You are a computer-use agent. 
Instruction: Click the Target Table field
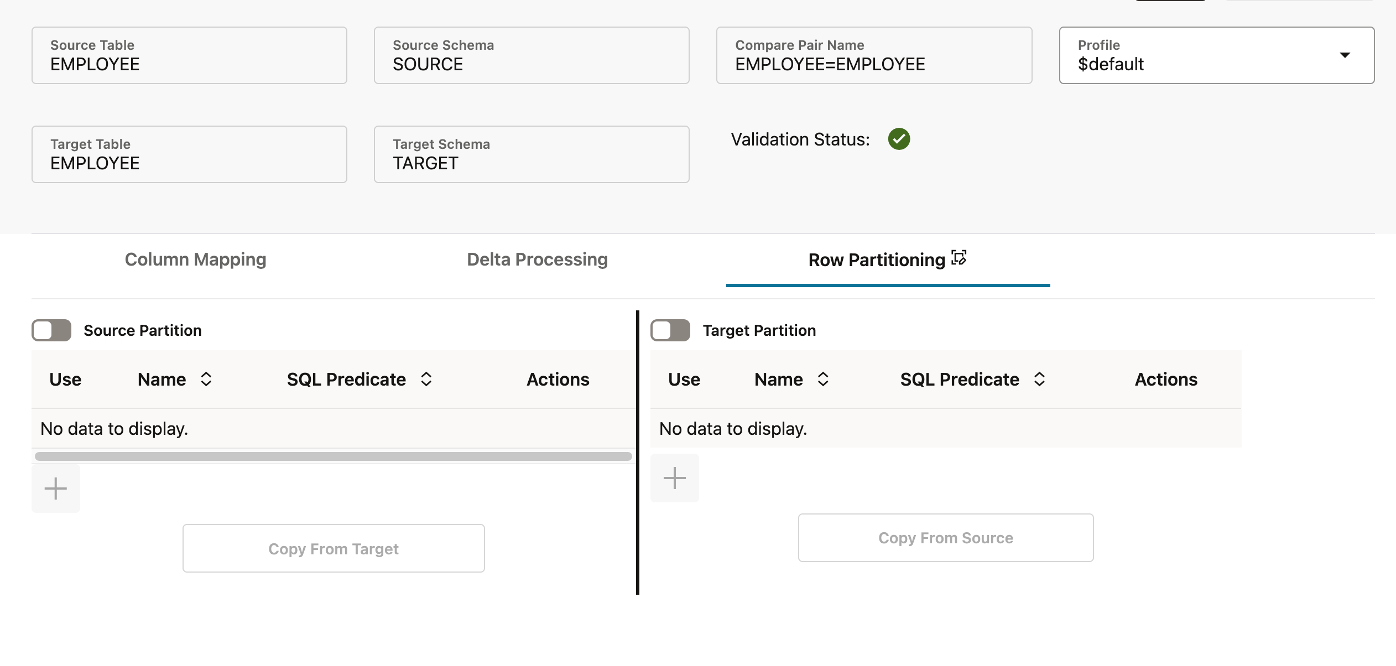pyautogui.click(x=189, y=154)
